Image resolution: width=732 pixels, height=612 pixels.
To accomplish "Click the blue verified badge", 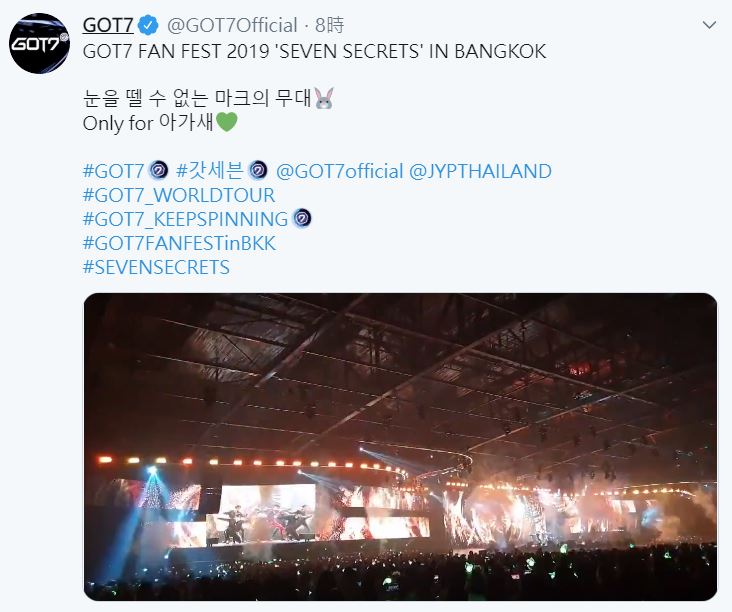I will click(148, 26).
